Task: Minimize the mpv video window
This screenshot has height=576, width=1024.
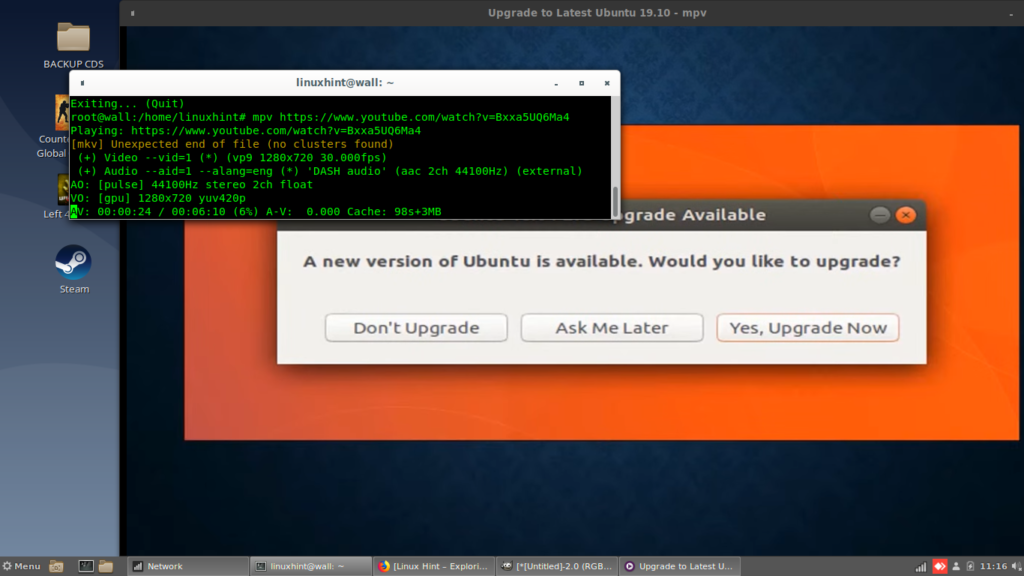Action: click(x=1011, y=14)
